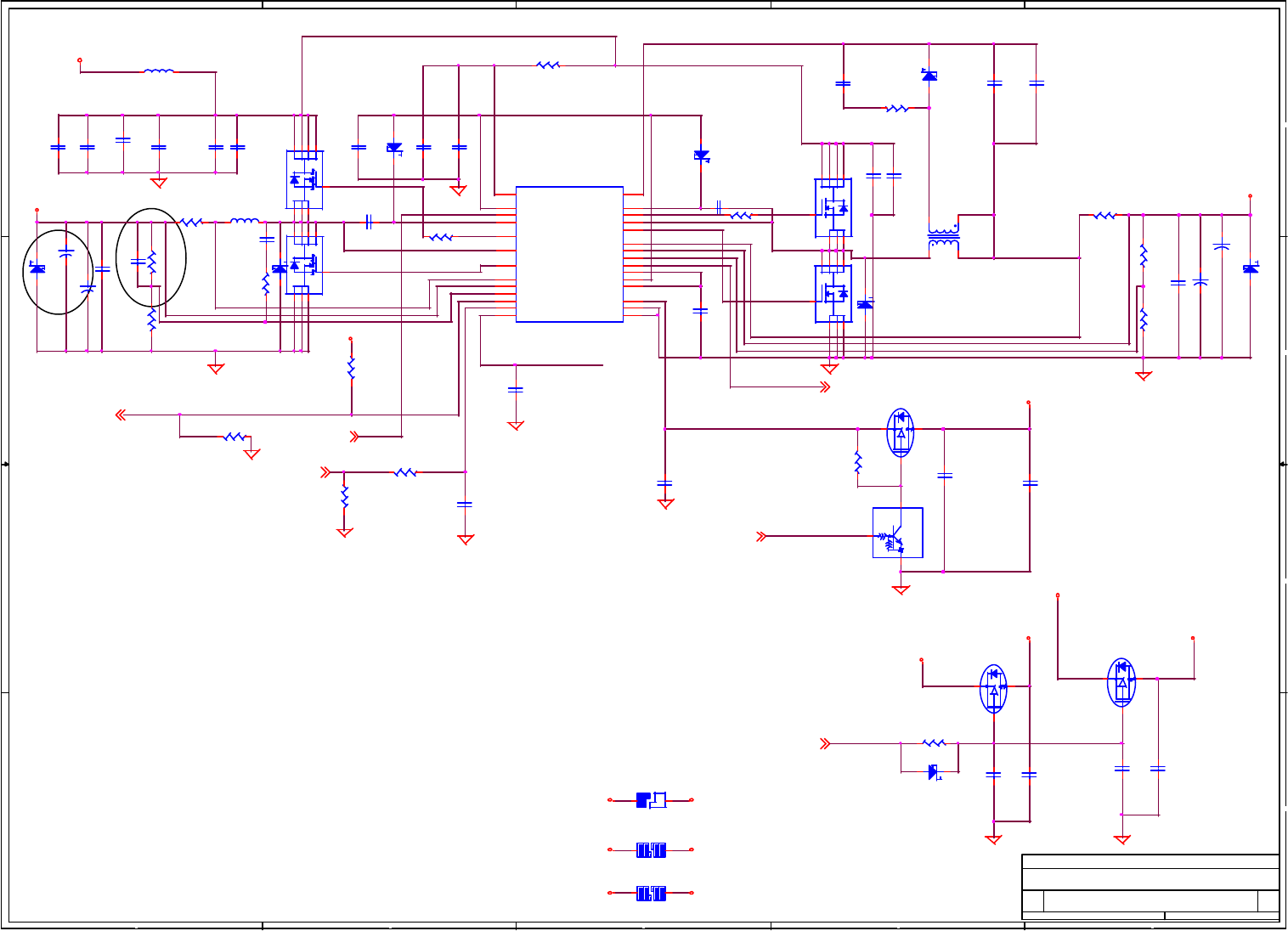The image size is (1288, 931).
Task: Click the middle jumper symbol at the bottom center
Action: pos(651,849)
